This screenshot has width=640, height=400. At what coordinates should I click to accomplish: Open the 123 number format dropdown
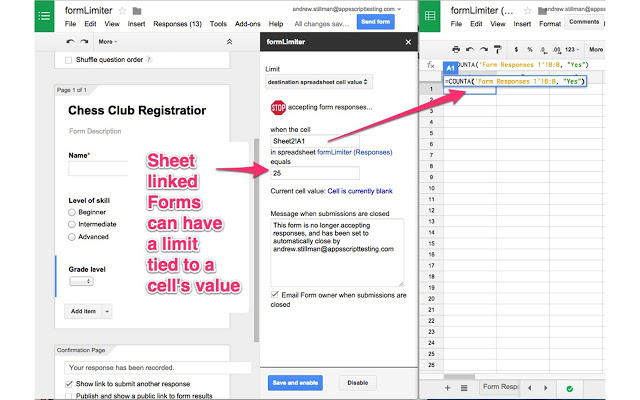pyautogui.click(x=572, y=49)
